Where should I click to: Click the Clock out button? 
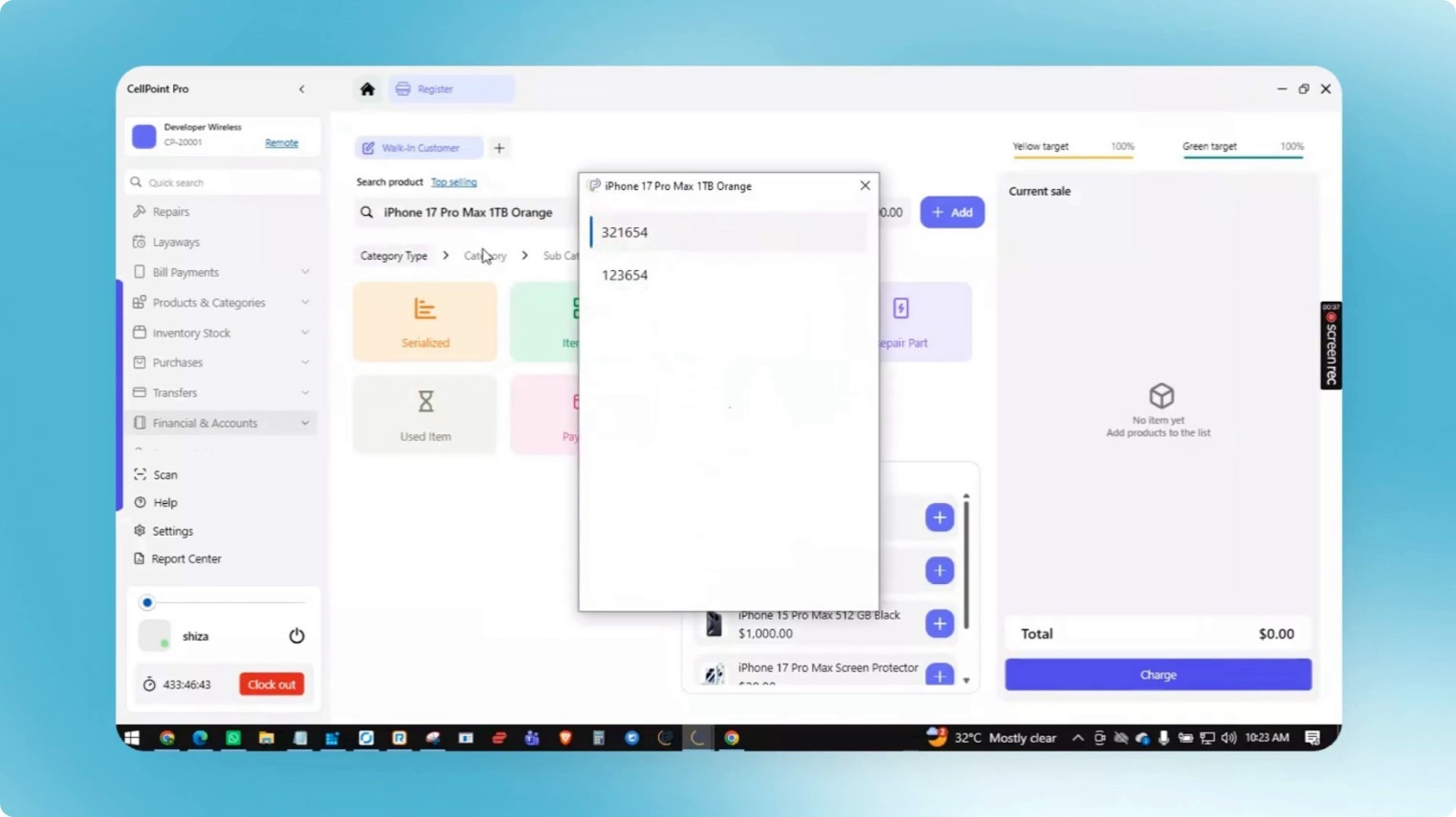272,685
